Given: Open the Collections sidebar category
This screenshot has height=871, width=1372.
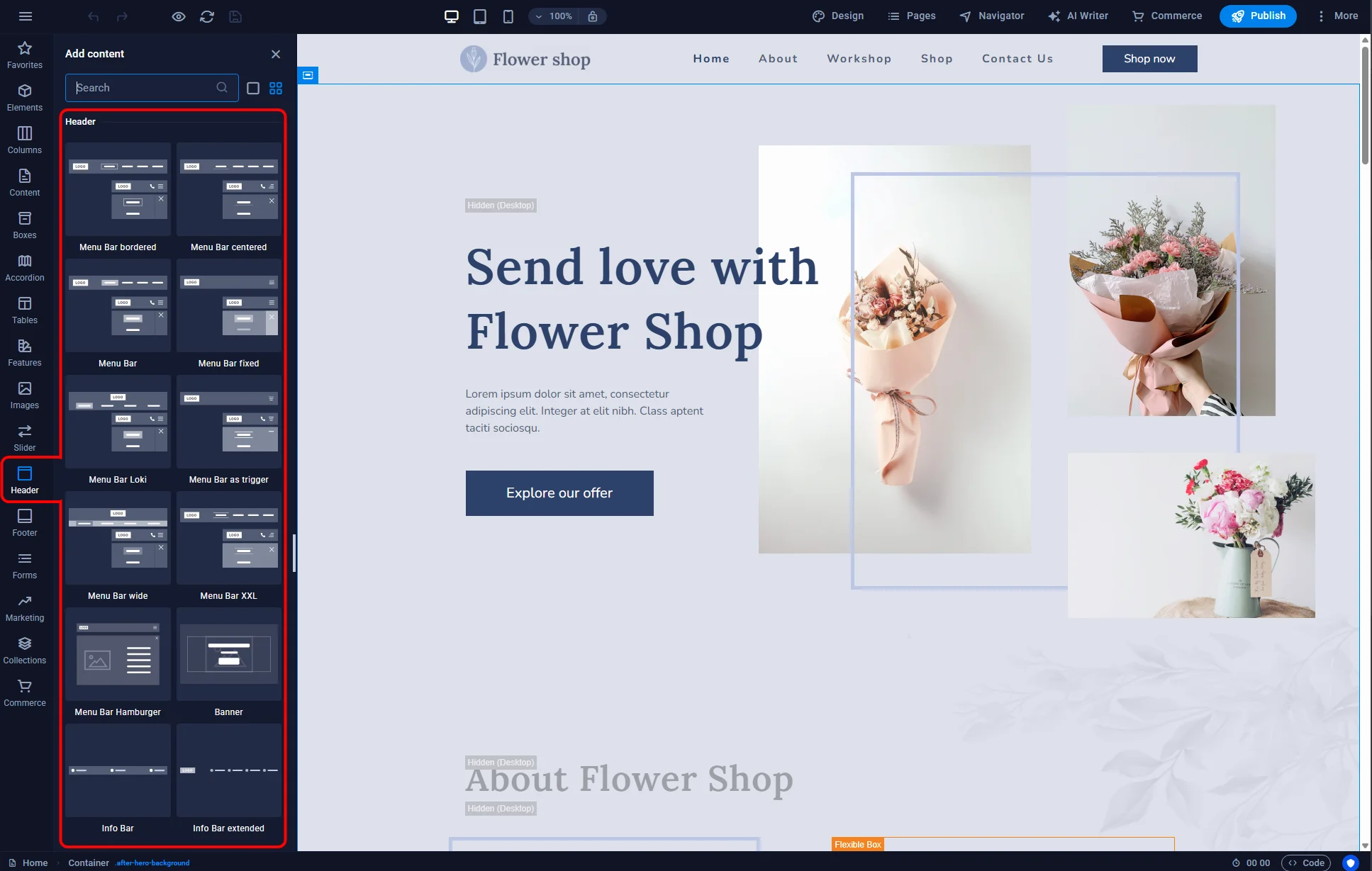Looking at the screenshot, I should [x=25, y=651].
